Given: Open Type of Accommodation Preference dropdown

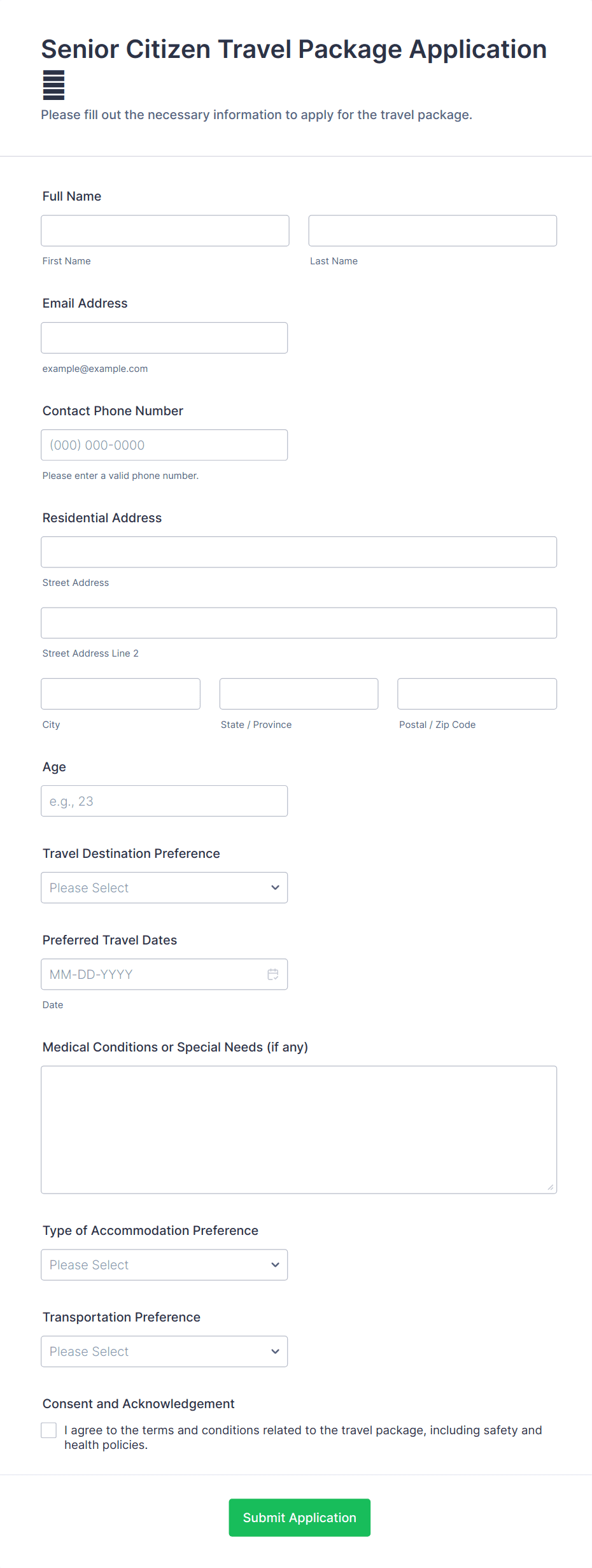Looking at the screenshot, I should 164,1265.
